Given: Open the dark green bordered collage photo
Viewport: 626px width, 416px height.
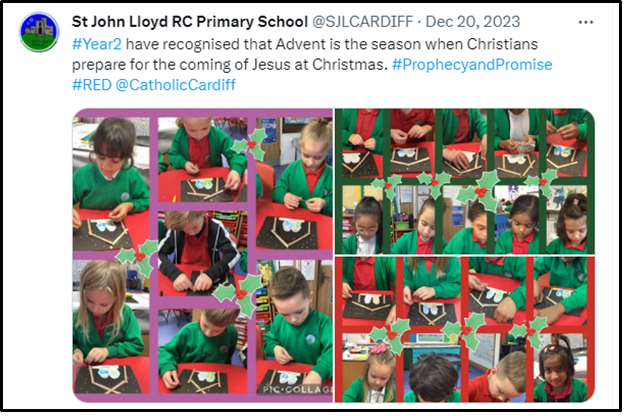Looking at the screenshot, I should click(x=465, y=181).
